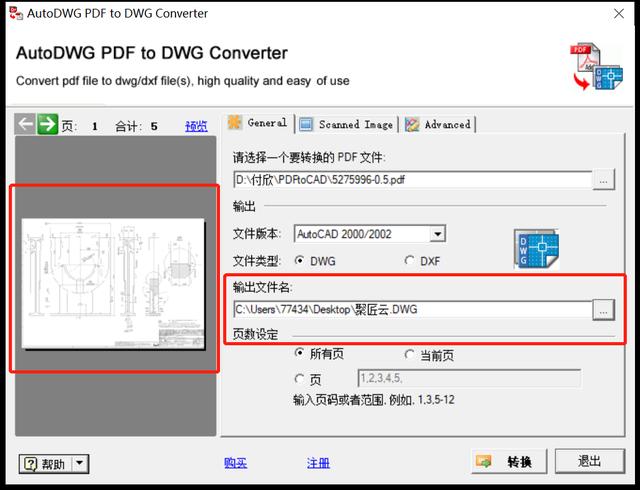Click the output file name field
The height and width of the screenshot is (490, 640).
[x=413, y=310]
